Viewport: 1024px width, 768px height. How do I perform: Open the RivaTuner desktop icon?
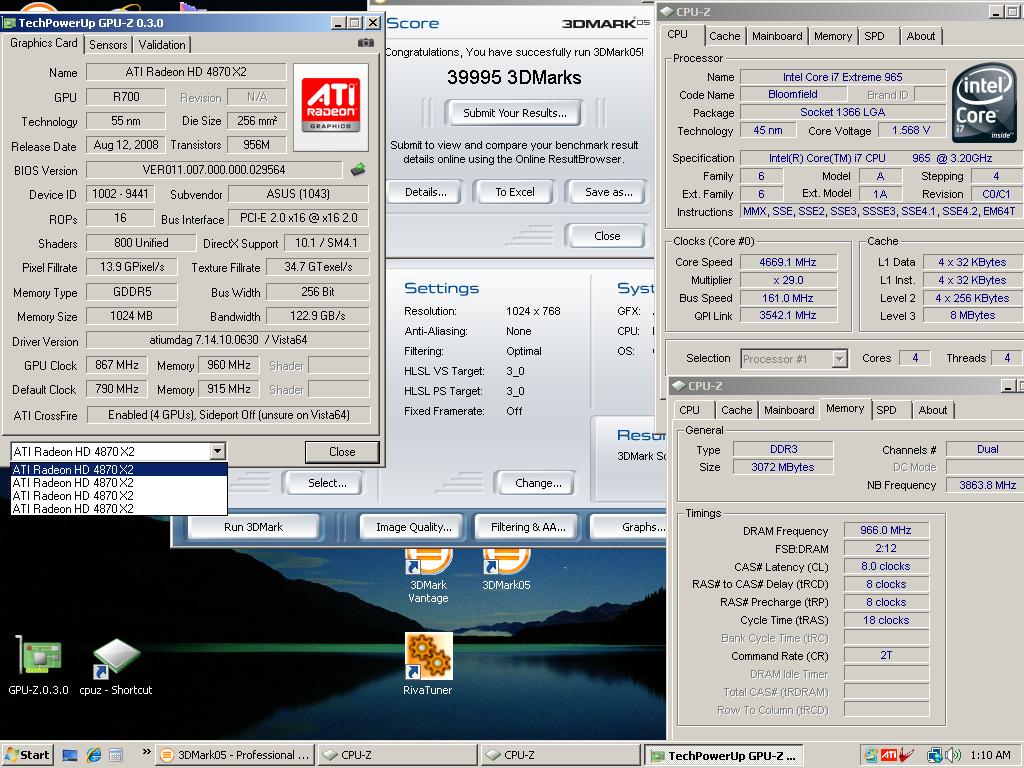coord(428,664)
